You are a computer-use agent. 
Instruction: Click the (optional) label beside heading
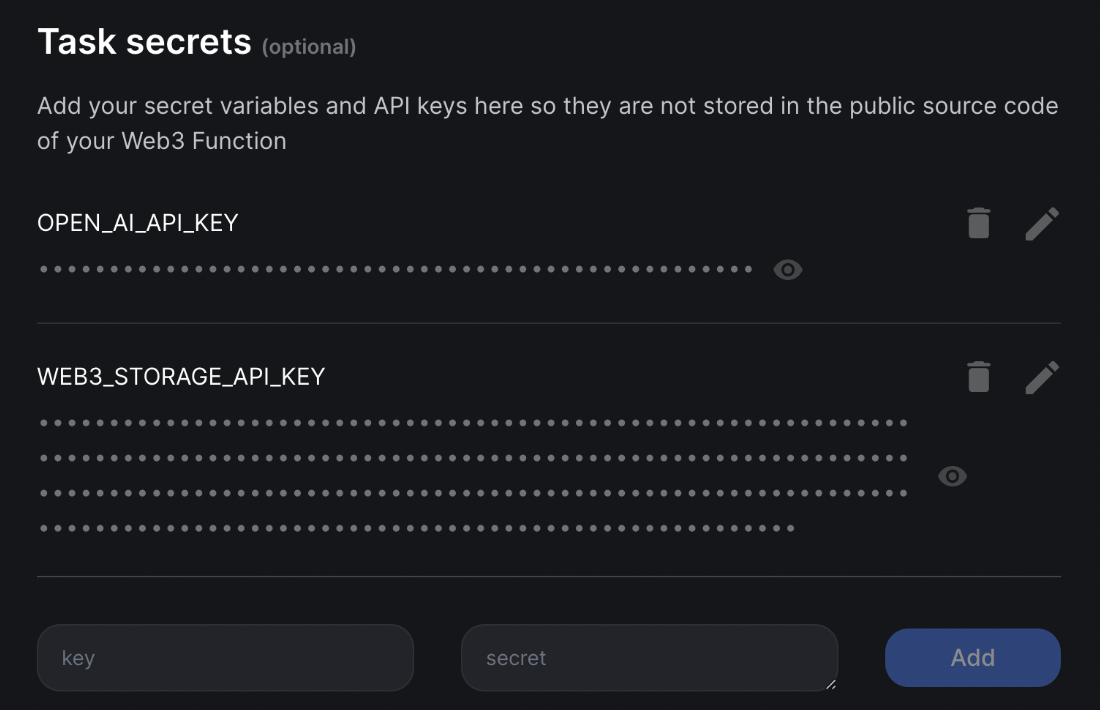(309, 47)
